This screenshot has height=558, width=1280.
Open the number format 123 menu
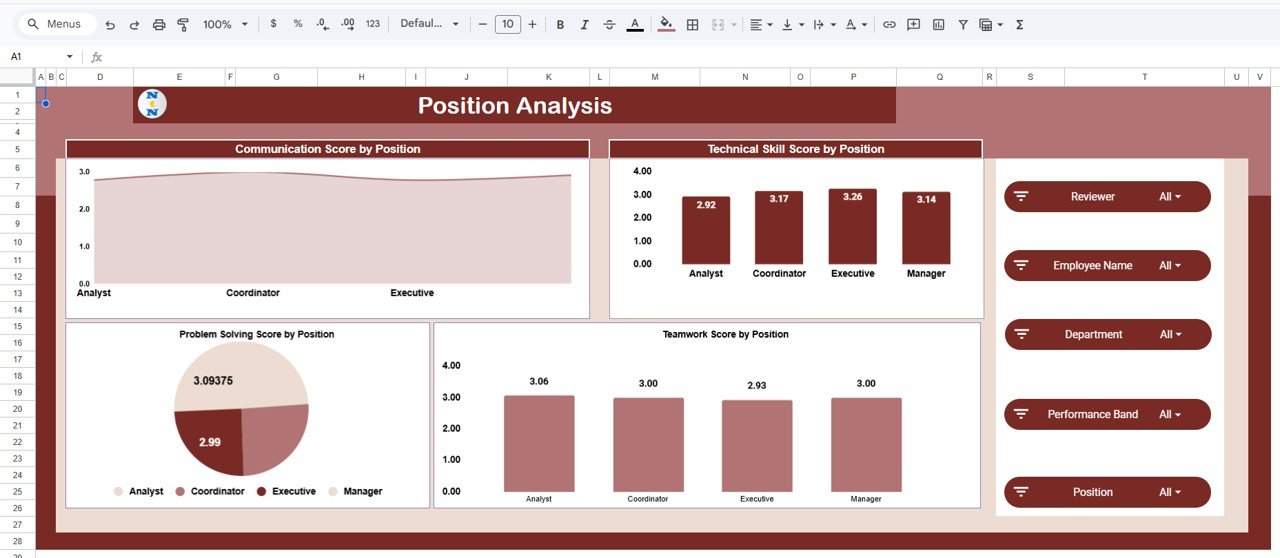372,24
